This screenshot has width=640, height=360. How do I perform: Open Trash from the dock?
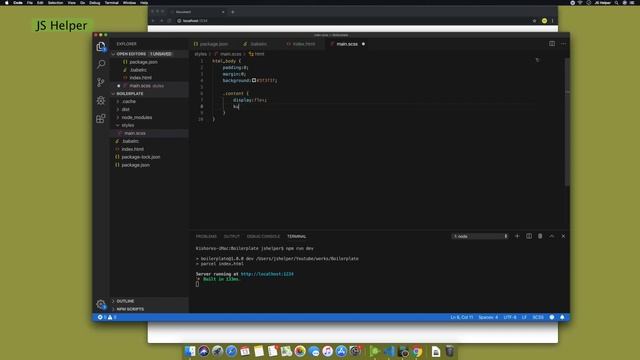point(449,351)
